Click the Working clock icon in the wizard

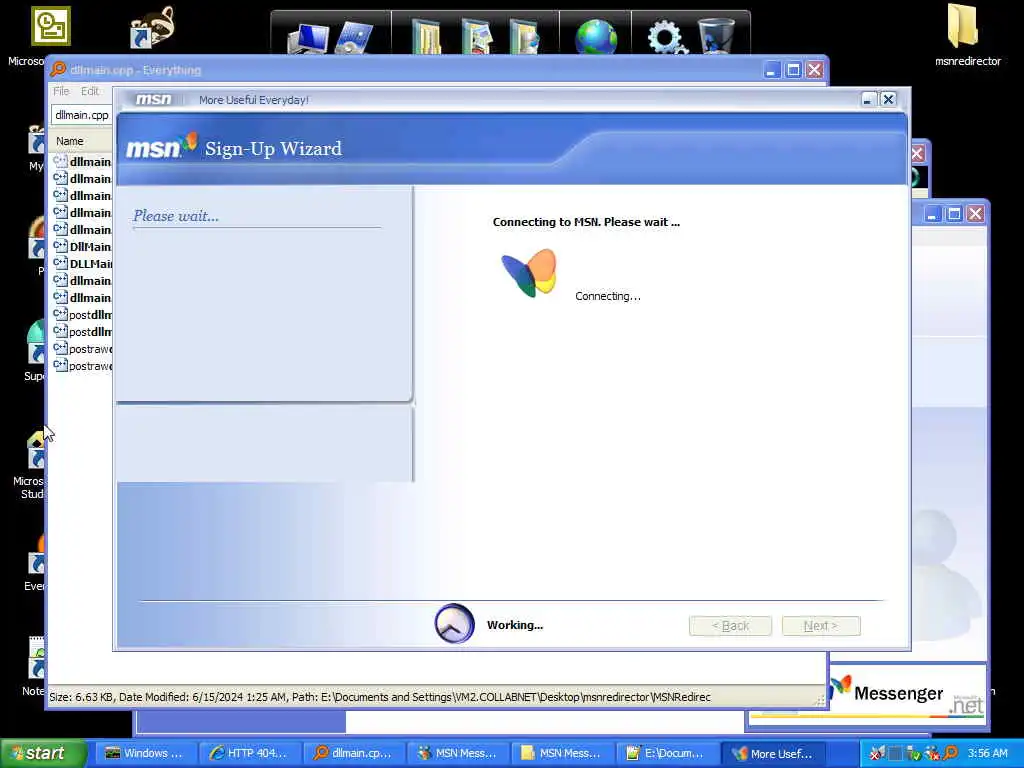tap(455, 624)
